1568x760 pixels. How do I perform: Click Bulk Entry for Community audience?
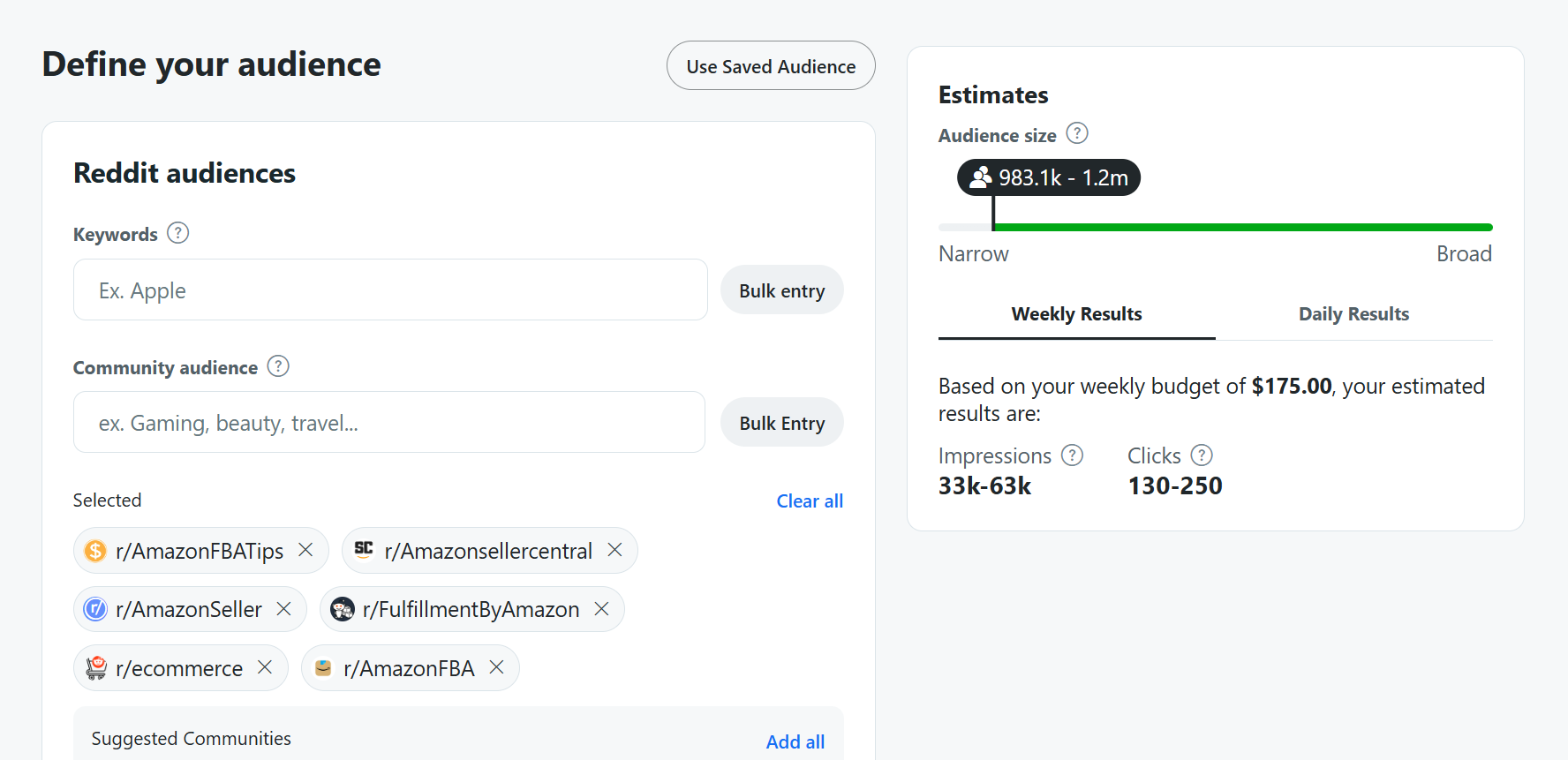[781, 423]
